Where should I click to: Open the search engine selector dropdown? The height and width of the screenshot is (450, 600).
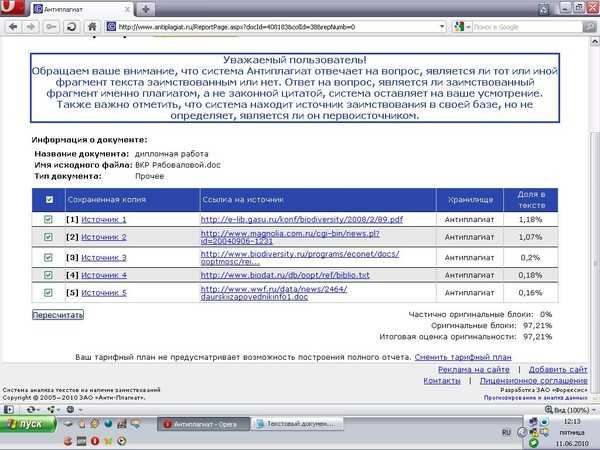coord(468,27)
